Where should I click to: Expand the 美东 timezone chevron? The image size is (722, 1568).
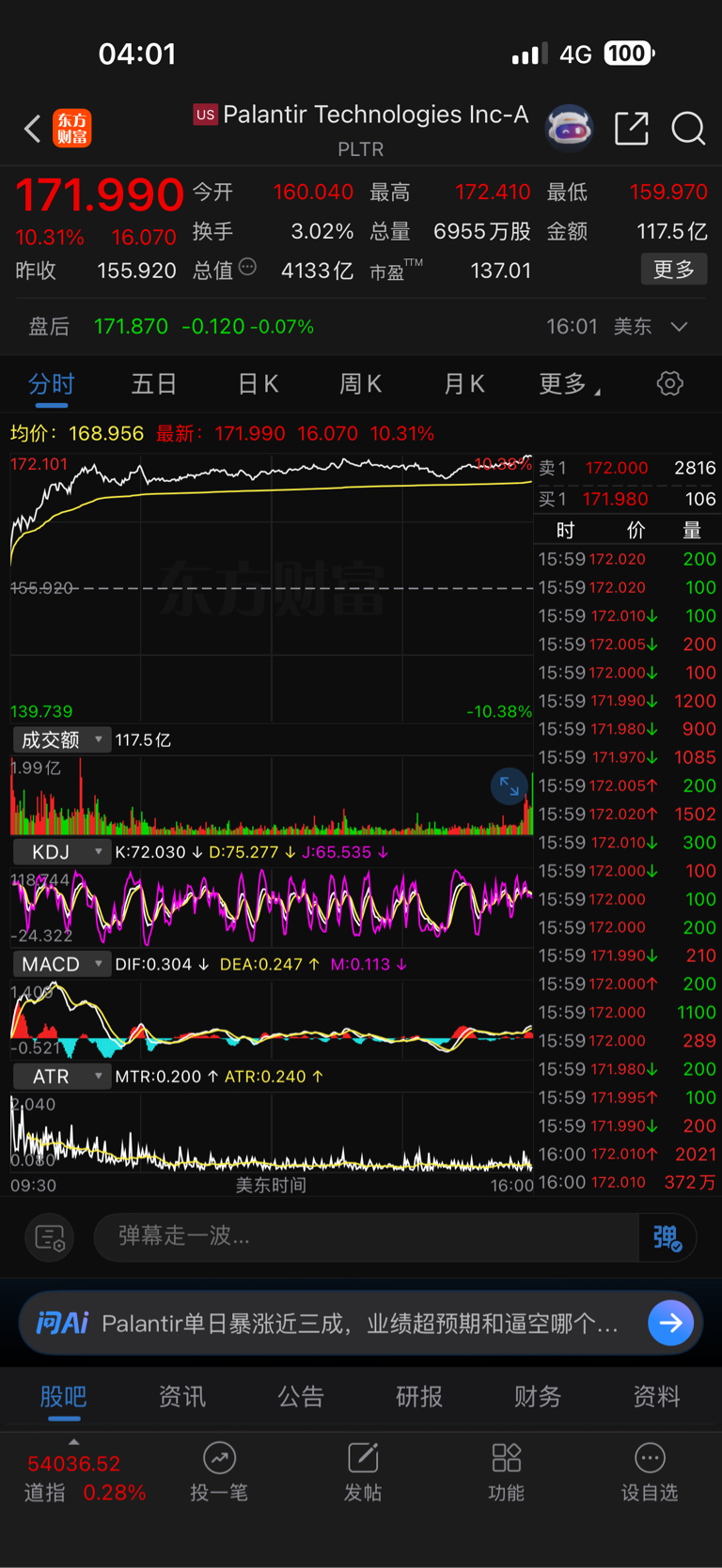coord(679,327)
